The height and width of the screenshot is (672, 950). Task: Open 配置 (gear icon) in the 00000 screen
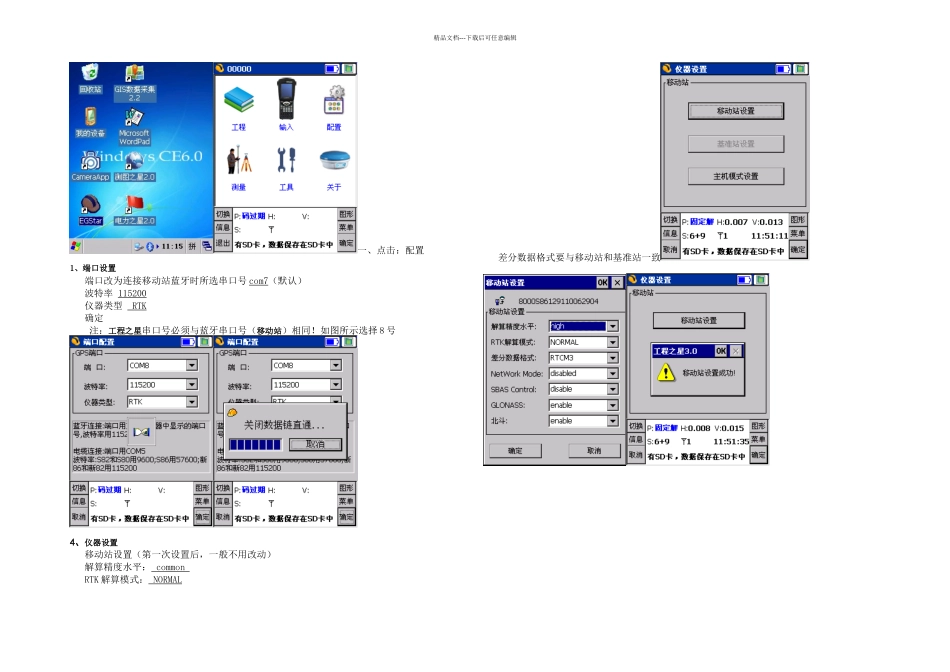click(x=333, y=108)
